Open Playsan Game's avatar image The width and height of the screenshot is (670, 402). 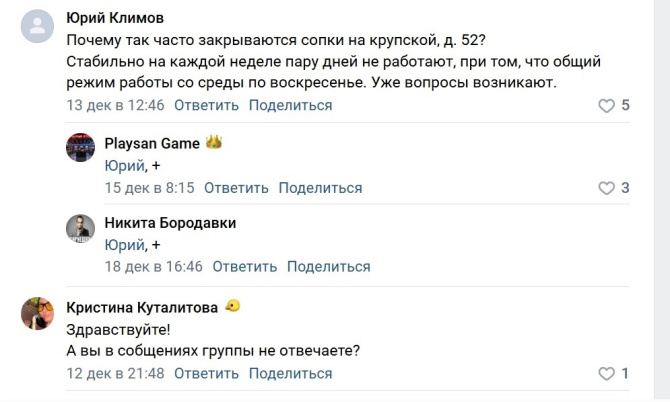pos(80,147)
